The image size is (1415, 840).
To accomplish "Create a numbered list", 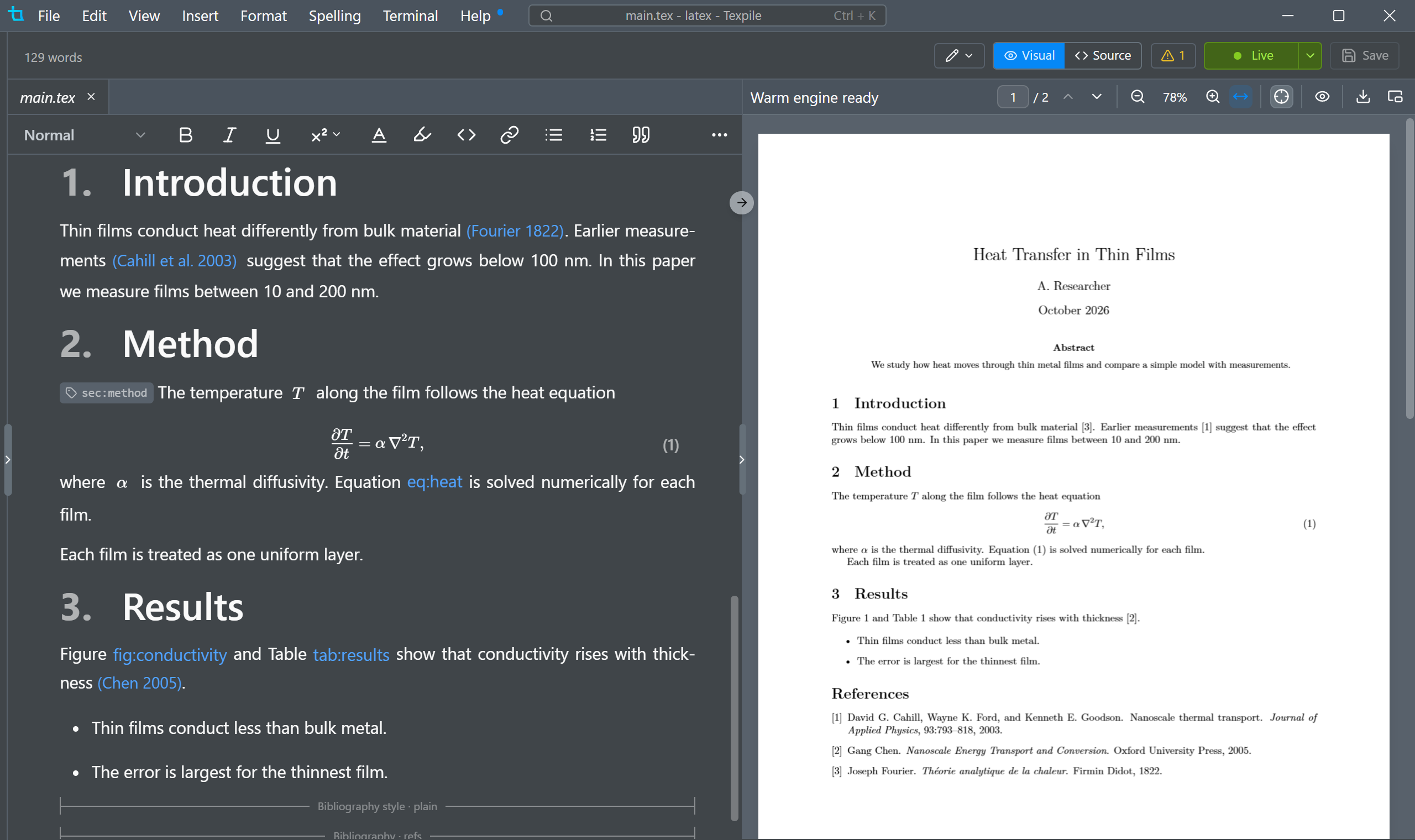I will click(598, 135).
